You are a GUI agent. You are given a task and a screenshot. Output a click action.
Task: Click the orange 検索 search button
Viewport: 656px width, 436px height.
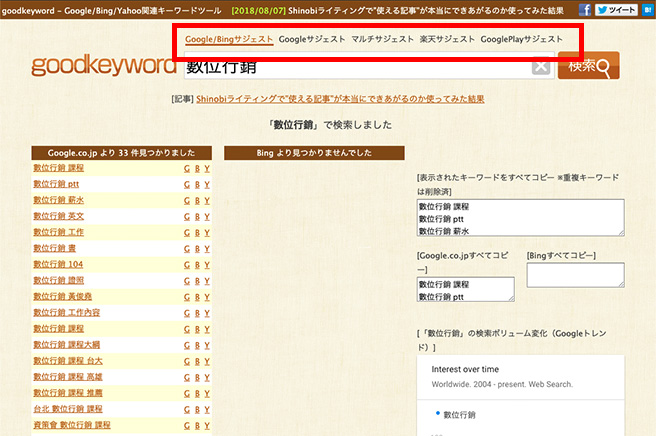click(589, 65)
